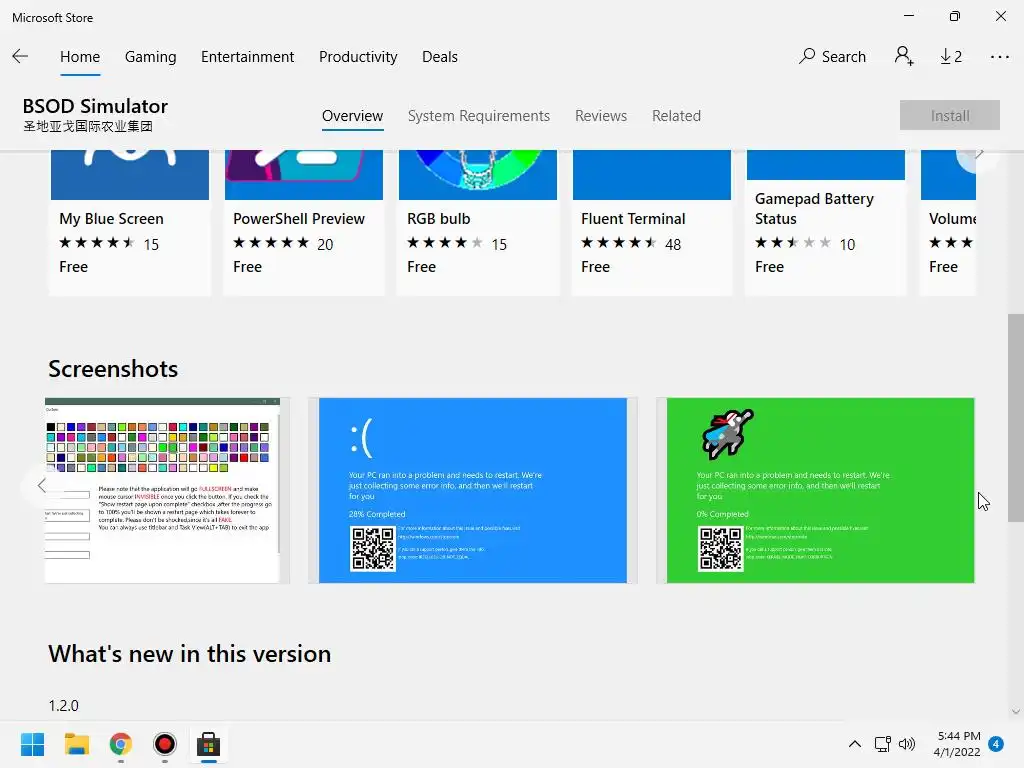View downloads and updates queue
Screen dimensions: 1024x768
(951, 57)
